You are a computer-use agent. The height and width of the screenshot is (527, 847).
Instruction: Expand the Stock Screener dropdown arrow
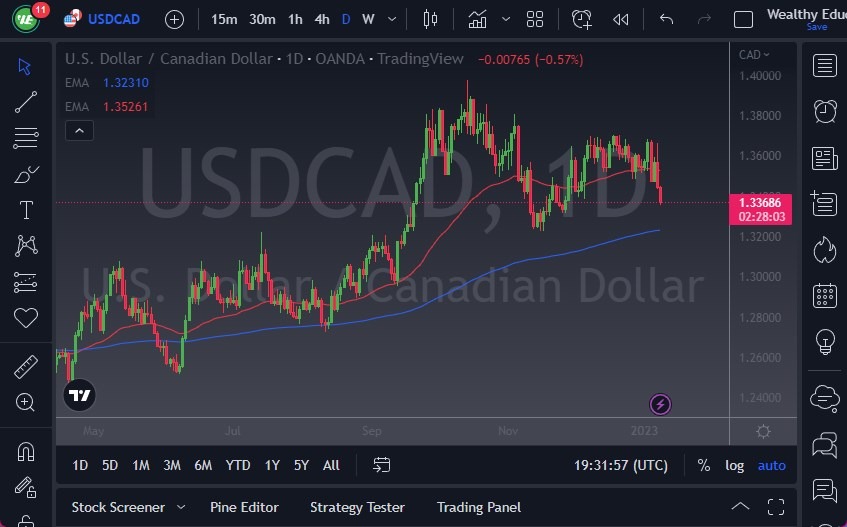coord(182,508)
